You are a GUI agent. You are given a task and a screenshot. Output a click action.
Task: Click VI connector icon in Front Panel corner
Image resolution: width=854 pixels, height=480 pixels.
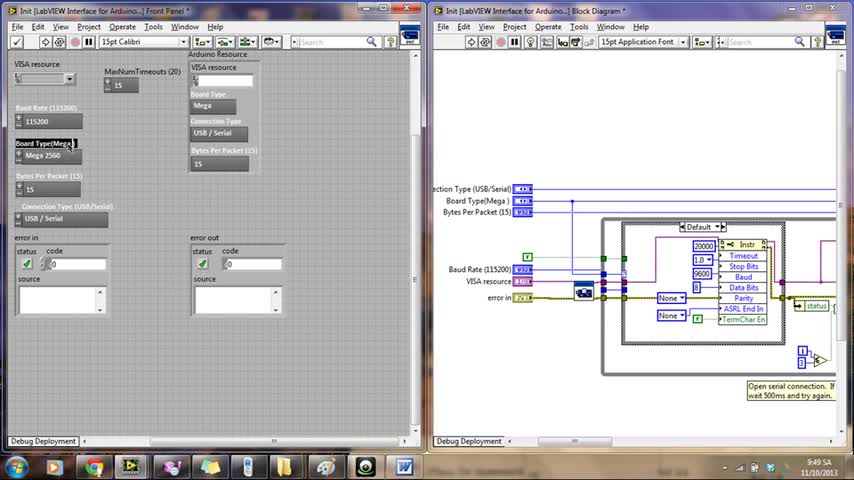[x=410, y=35]
